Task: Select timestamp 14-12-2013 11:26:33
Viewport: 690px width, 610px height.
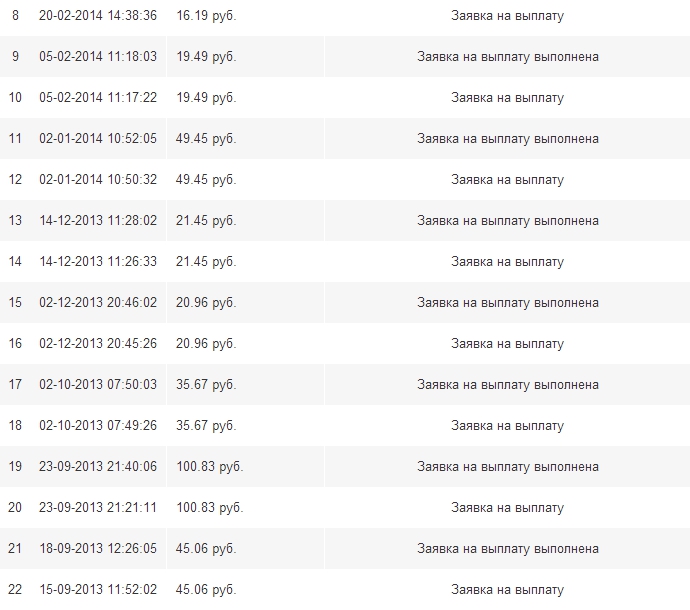Action: 97,262
